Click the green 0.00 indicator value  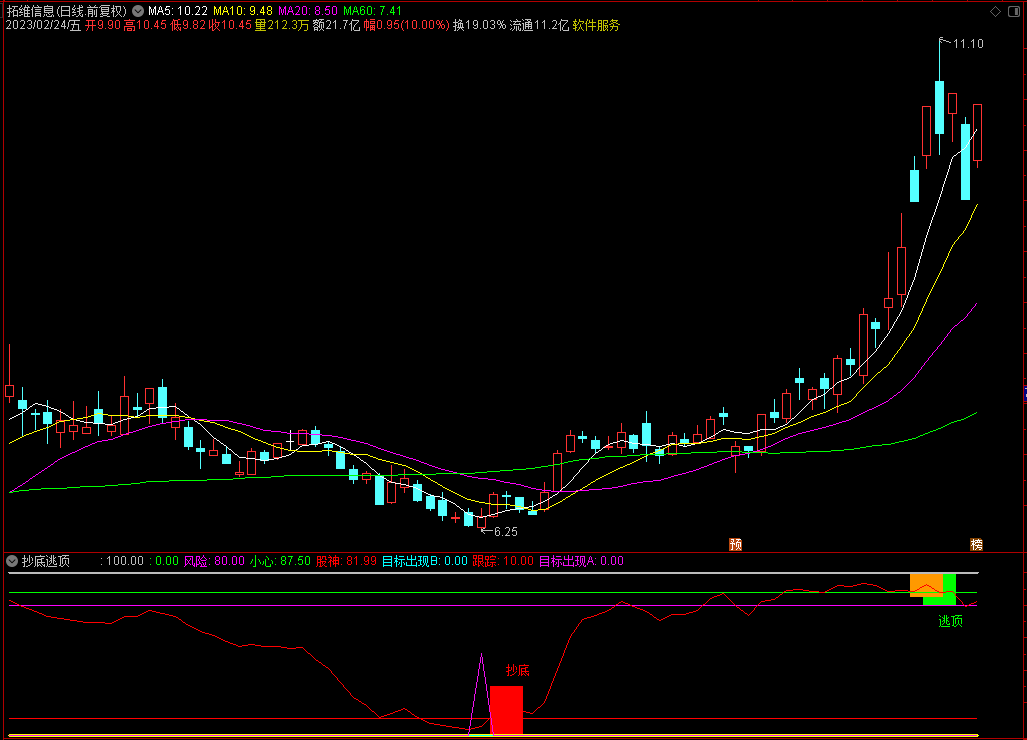pyautogui.click(x=166, y=561)
